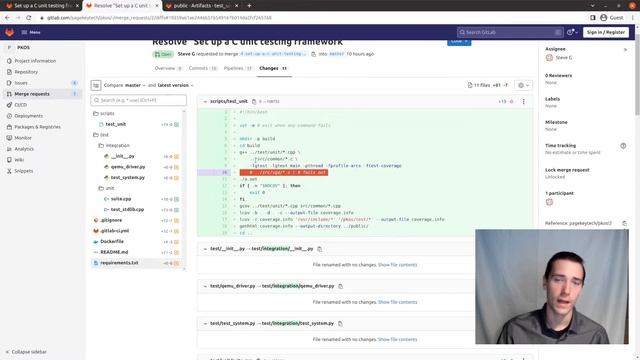Collapse the unit folder in the tree
Screen dimensions: 640x360
(109, 188)
